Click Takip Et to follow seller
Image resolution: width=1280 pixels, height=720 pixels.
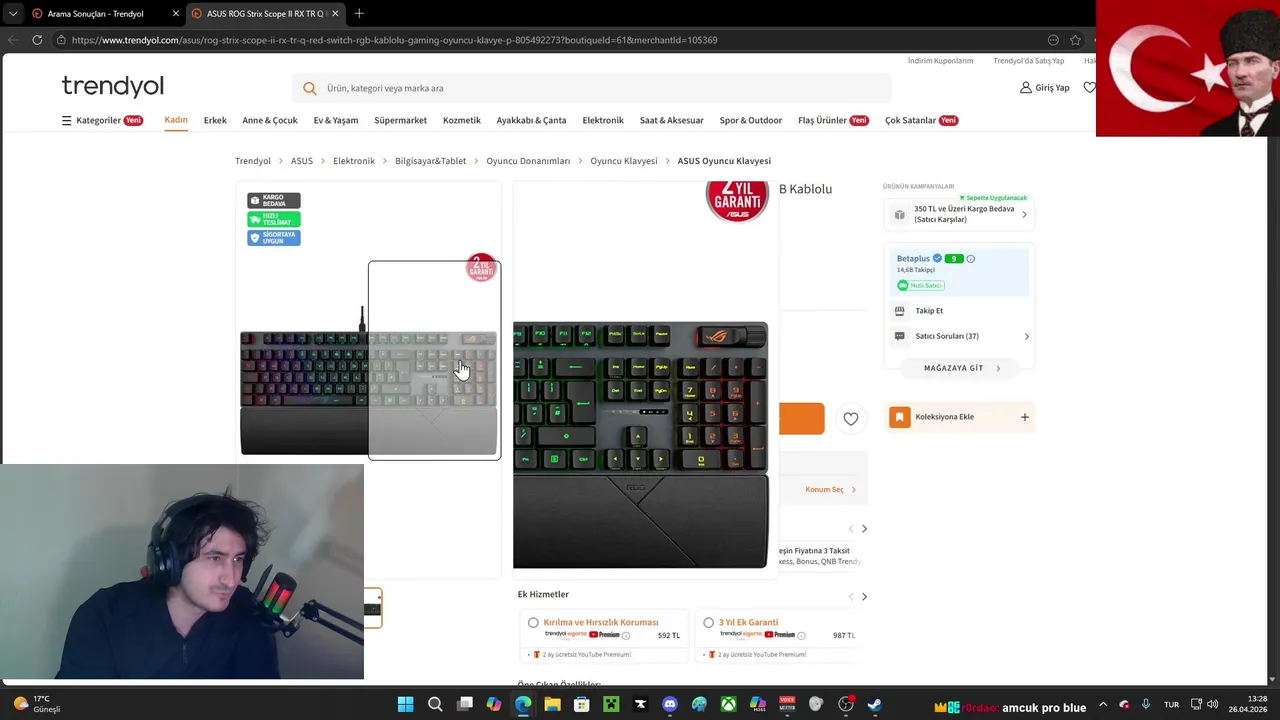(x=929, y=311)
